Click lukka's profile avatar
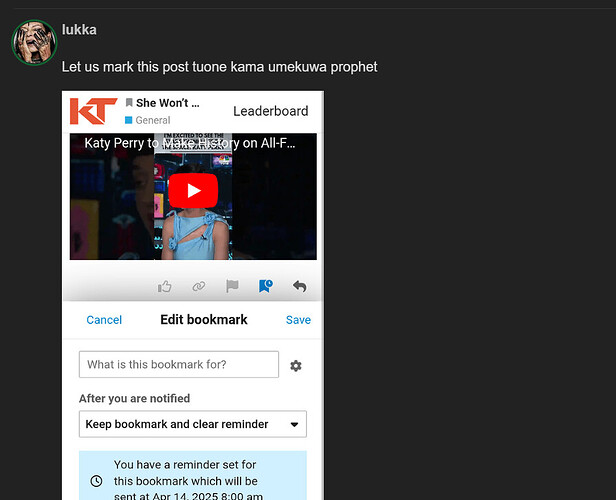The image size is (616, 500). (x=35, y=42)
